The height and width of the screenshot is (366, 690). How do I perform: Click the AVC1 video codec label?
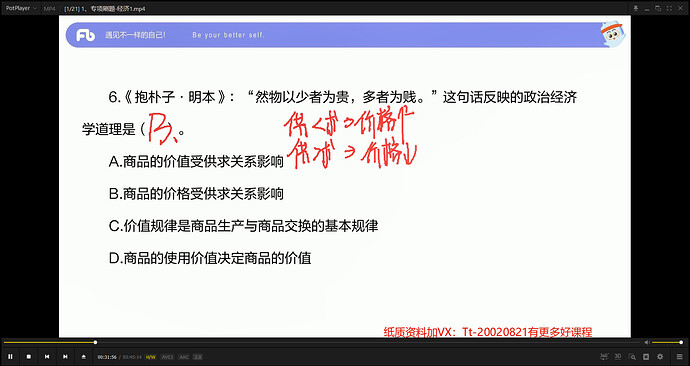pos(167,357)
